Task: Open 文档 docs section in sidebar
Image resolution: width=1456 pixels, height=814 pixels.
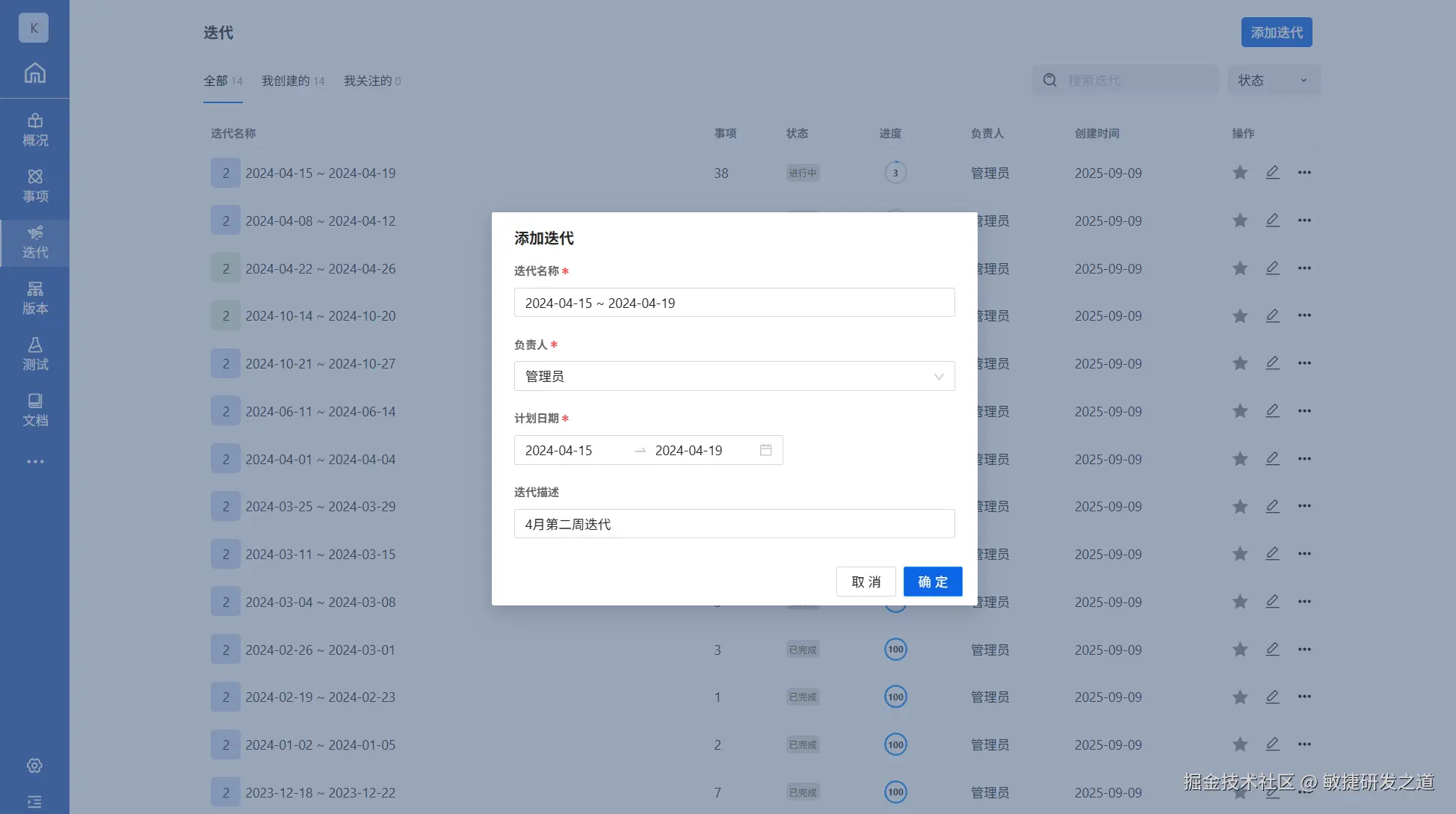Action: tap(34, 410)
